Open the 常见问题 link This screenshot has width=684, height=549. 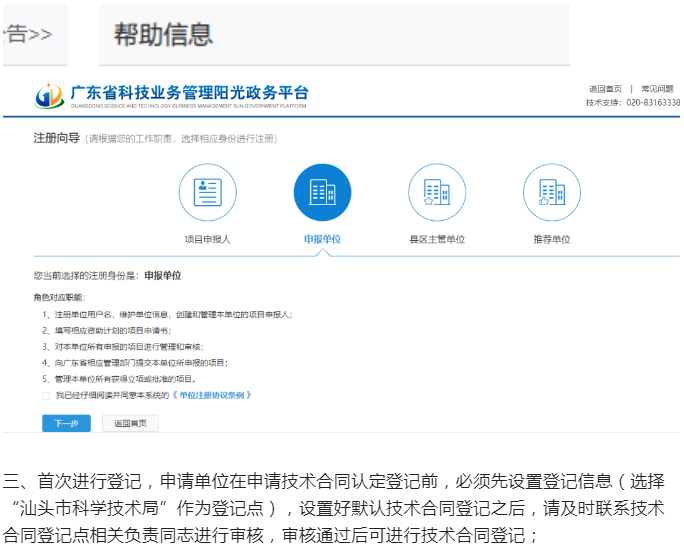point(657,89)
